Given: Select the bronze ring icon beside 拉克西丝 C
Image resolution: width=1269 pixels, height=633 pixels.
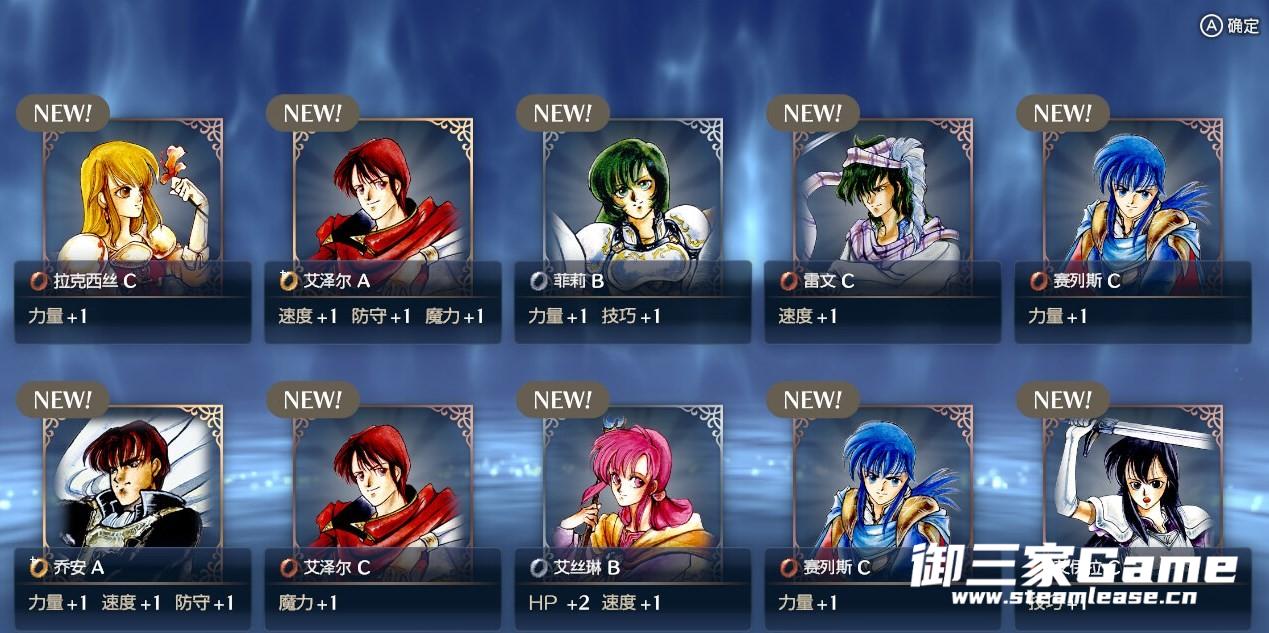Looking at the screenshot, I should 36,281.
